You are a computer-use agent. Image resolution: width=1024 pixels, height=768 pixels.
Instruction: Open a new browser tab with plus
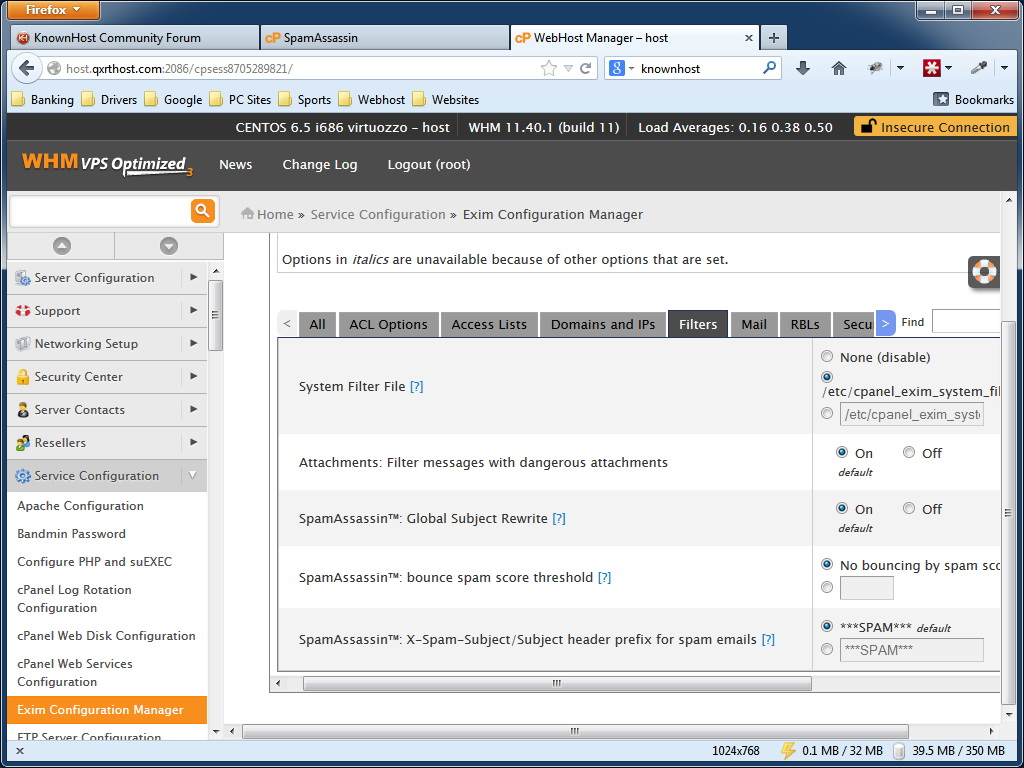point(773,38)
